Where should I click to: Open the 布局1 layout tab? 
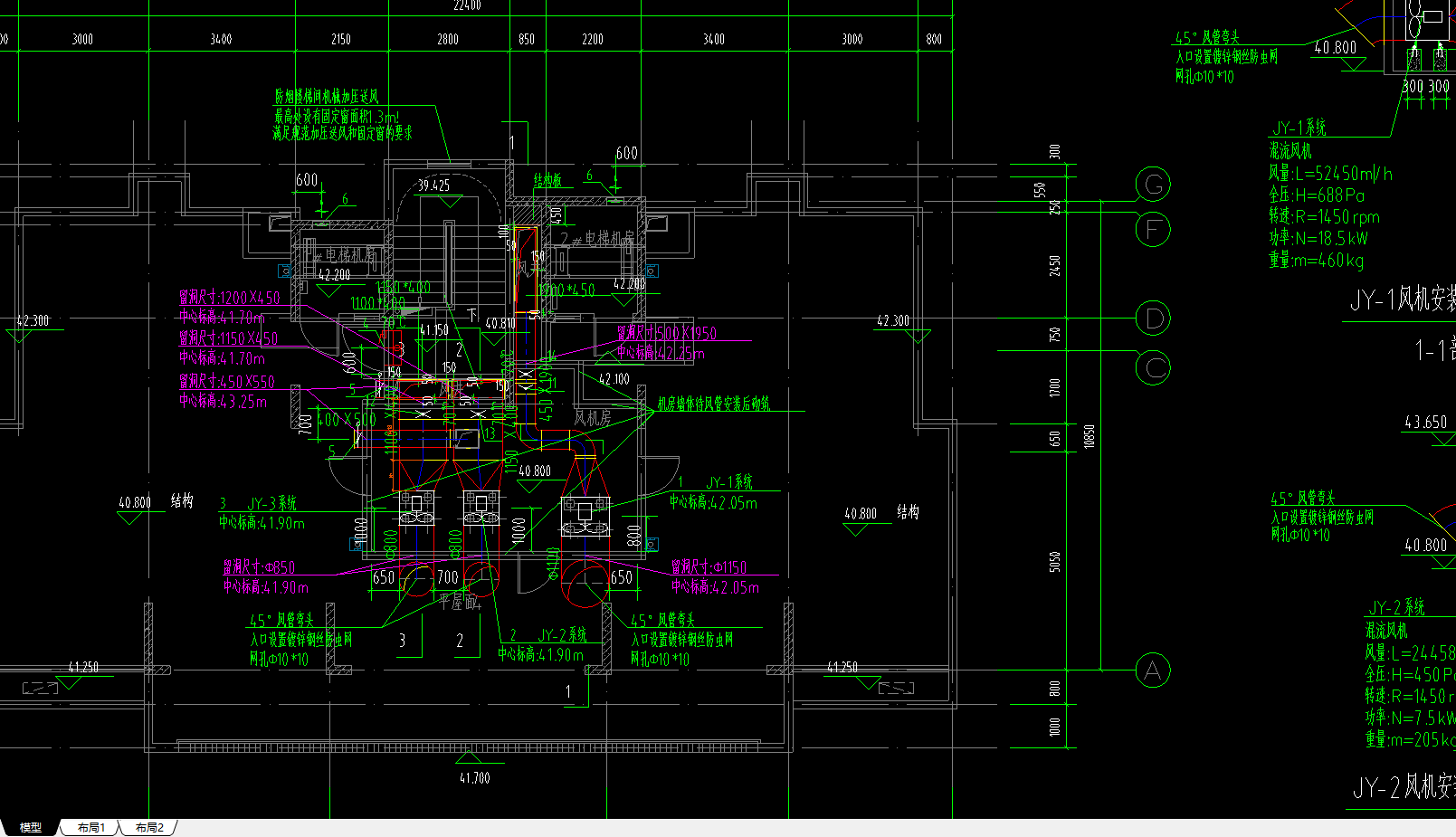90,827
